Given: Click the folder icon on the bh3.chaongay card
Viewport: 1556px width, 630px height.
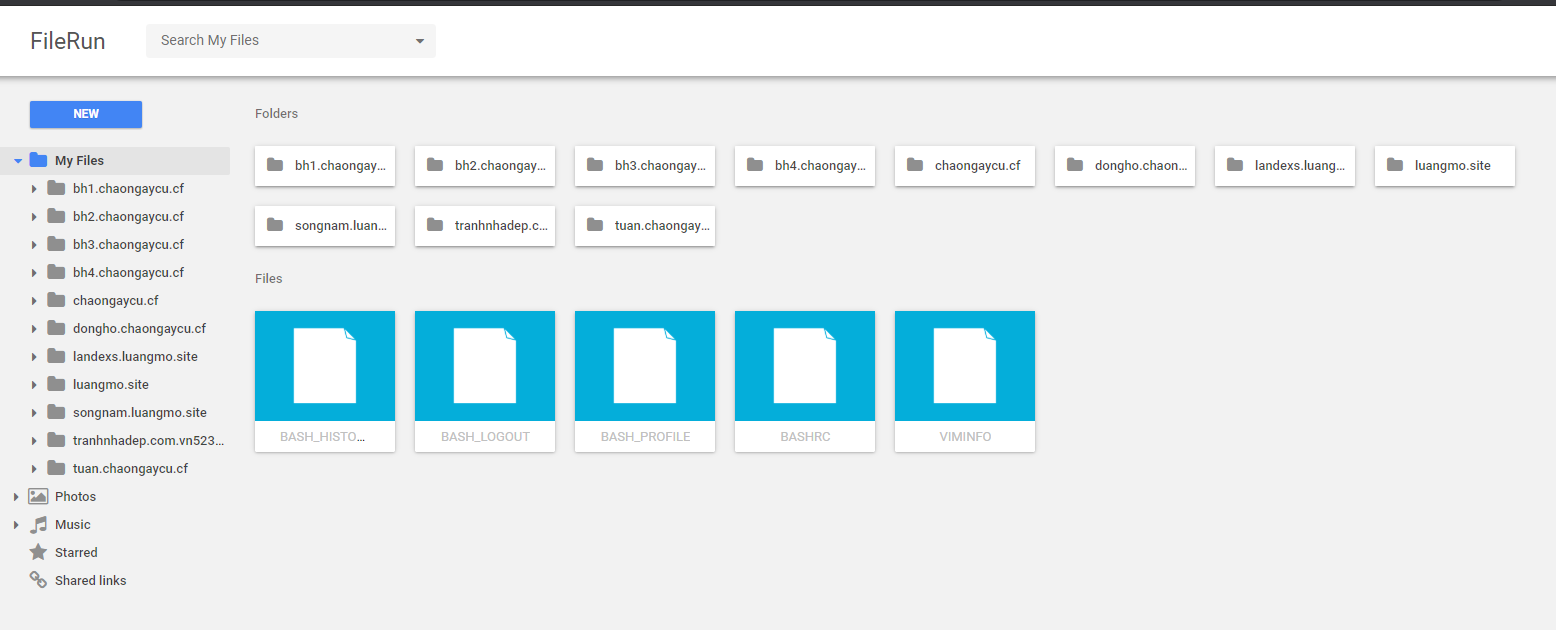Looking at the screenshot, I should 595,165.
